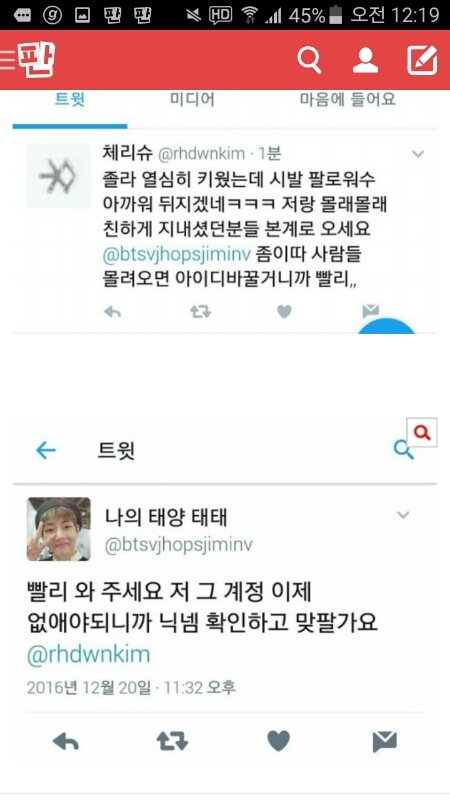
Task: Open the @rhdwnkim mention link
Action: pos(88,655)
